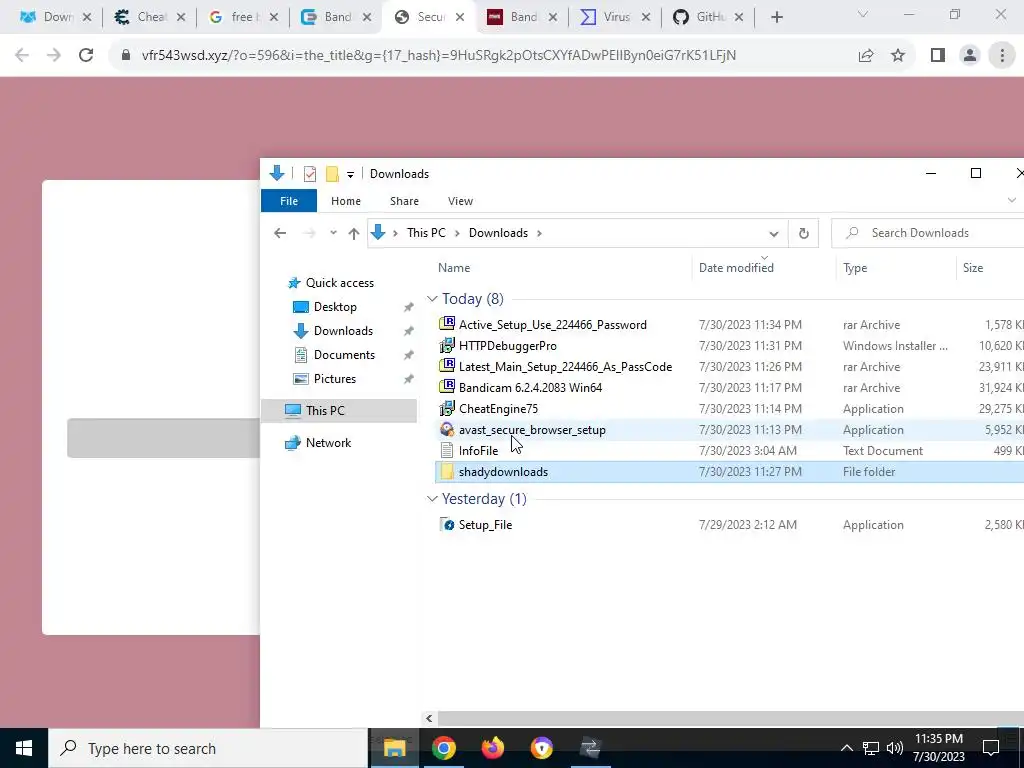Open Chrome tab search dropdown

coord(863,14)
